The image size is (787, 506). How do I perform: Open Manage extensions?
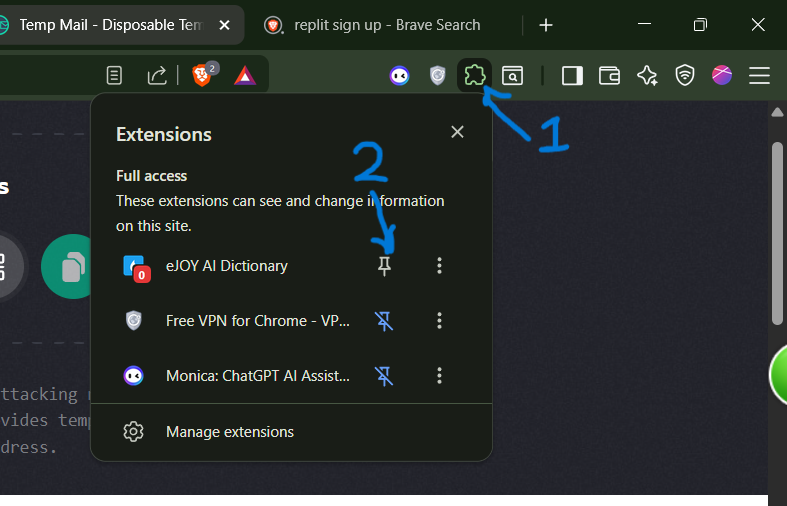292,432
